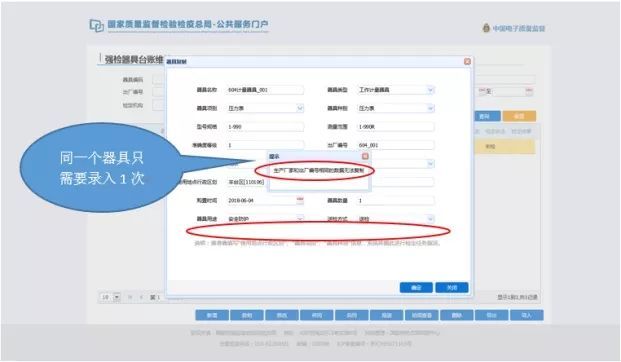Click the orange 重置 button on the background page
621x362 pixels.
tap(519, 116)
